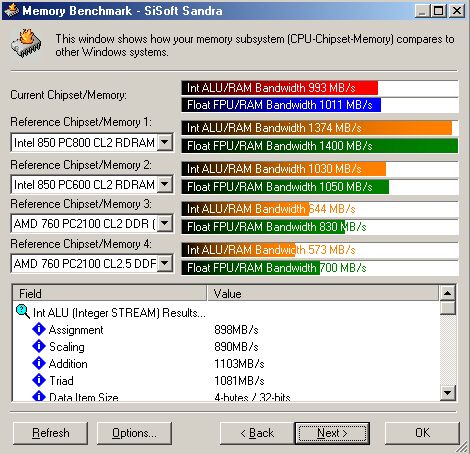Click the orange Int ALU 573 MB/s bar
Image resolution: width=470 pixels, height=454 pixels.
point(238,250)
